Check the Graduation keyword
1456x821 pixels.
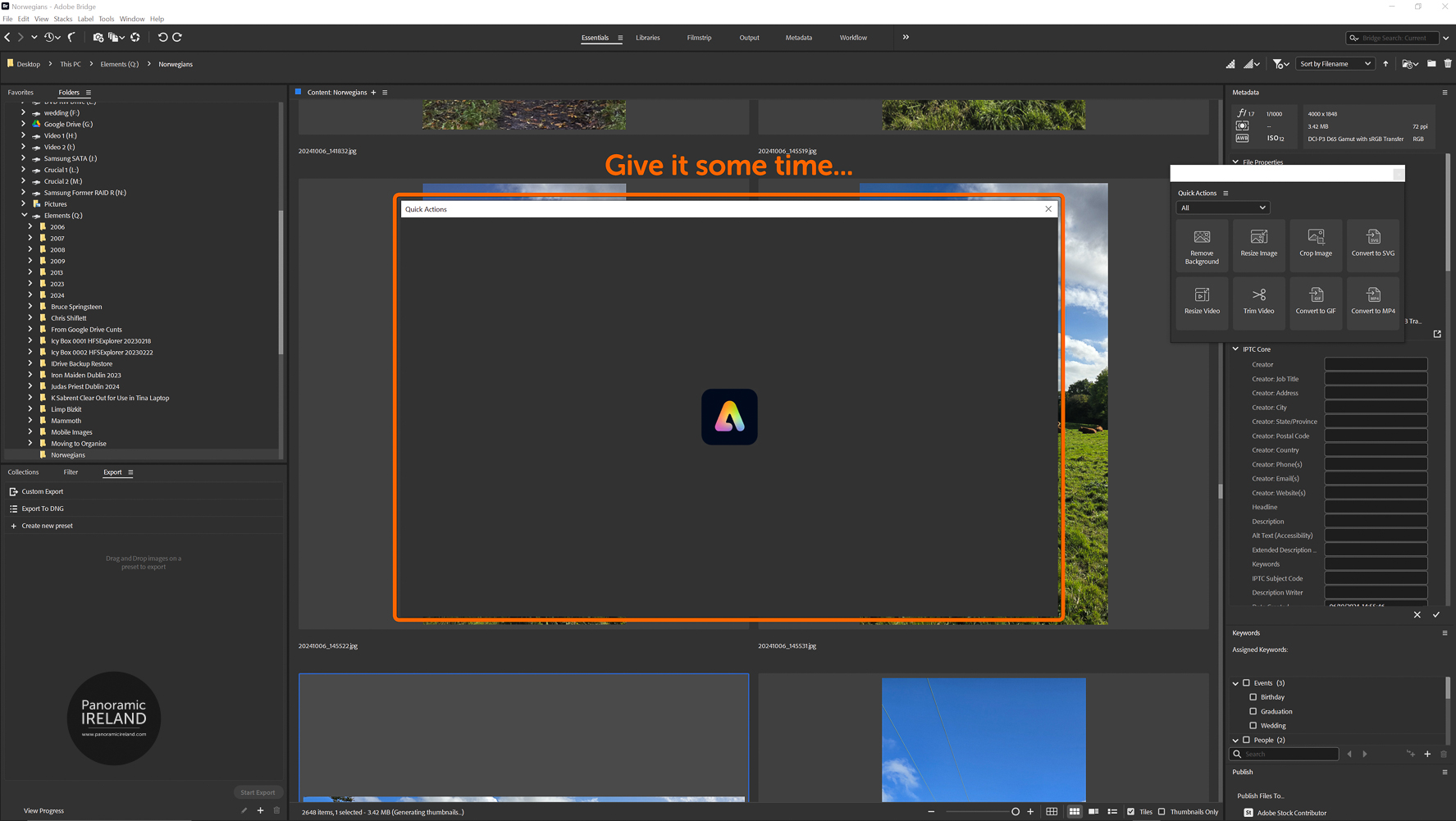1253,711
